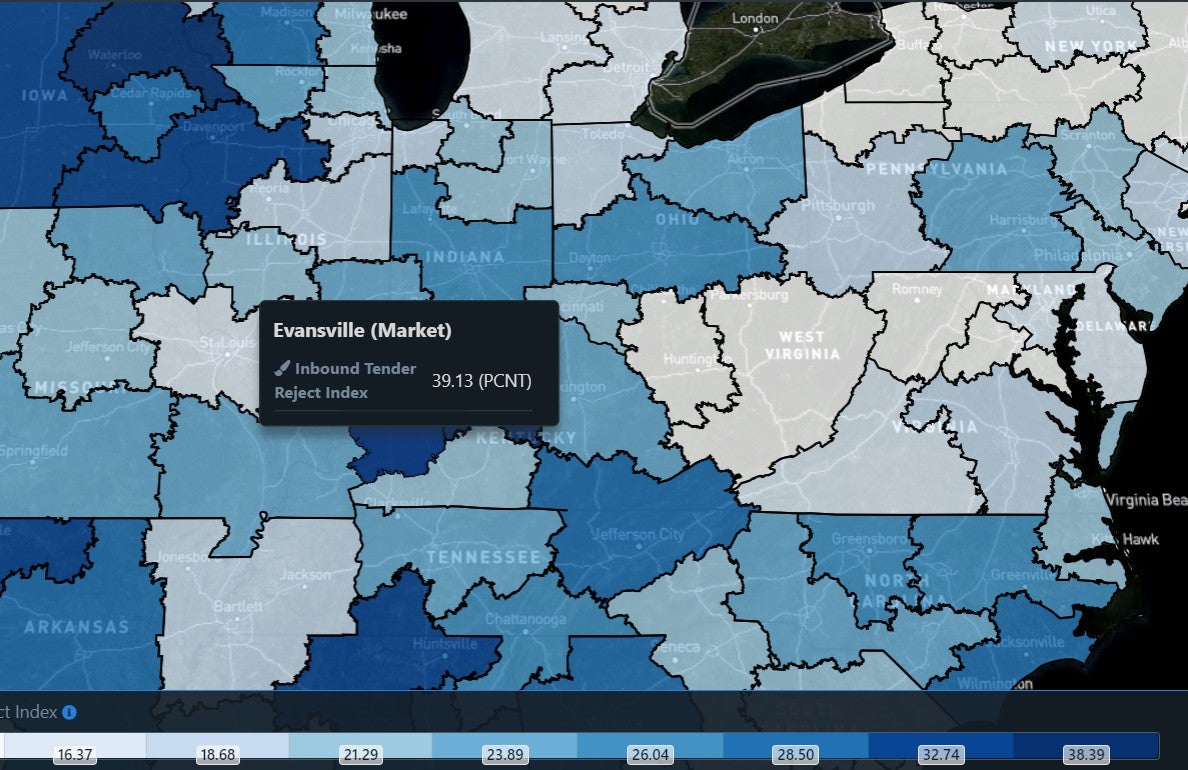Select the 32.74 legend color segment
This screenshot has width=1188, height=770.
click(940, 746)
